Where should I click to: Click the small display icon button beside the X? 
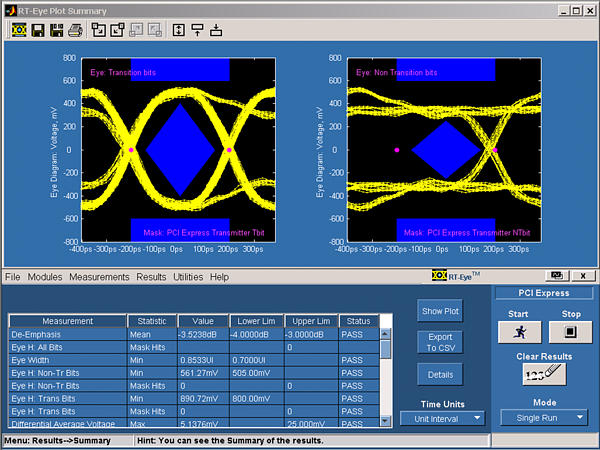[x=557, y=276]
